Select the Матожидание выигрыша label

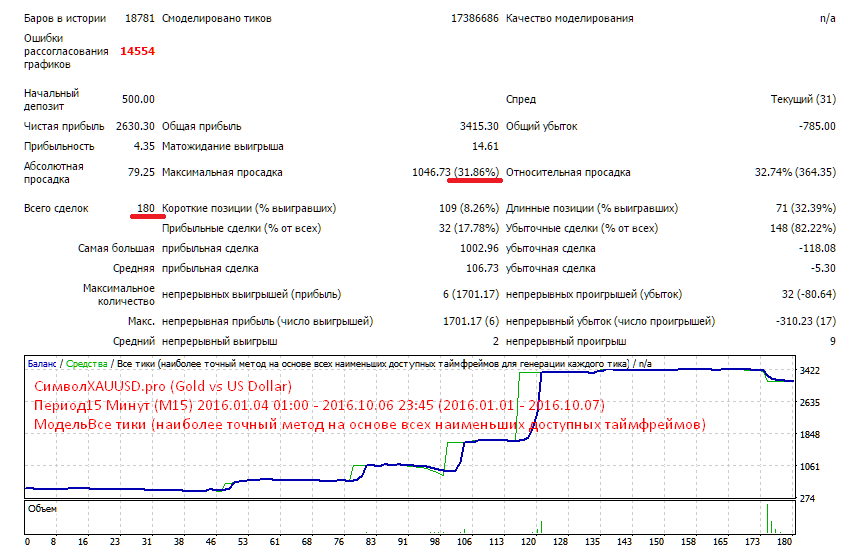tap(223, 146)
